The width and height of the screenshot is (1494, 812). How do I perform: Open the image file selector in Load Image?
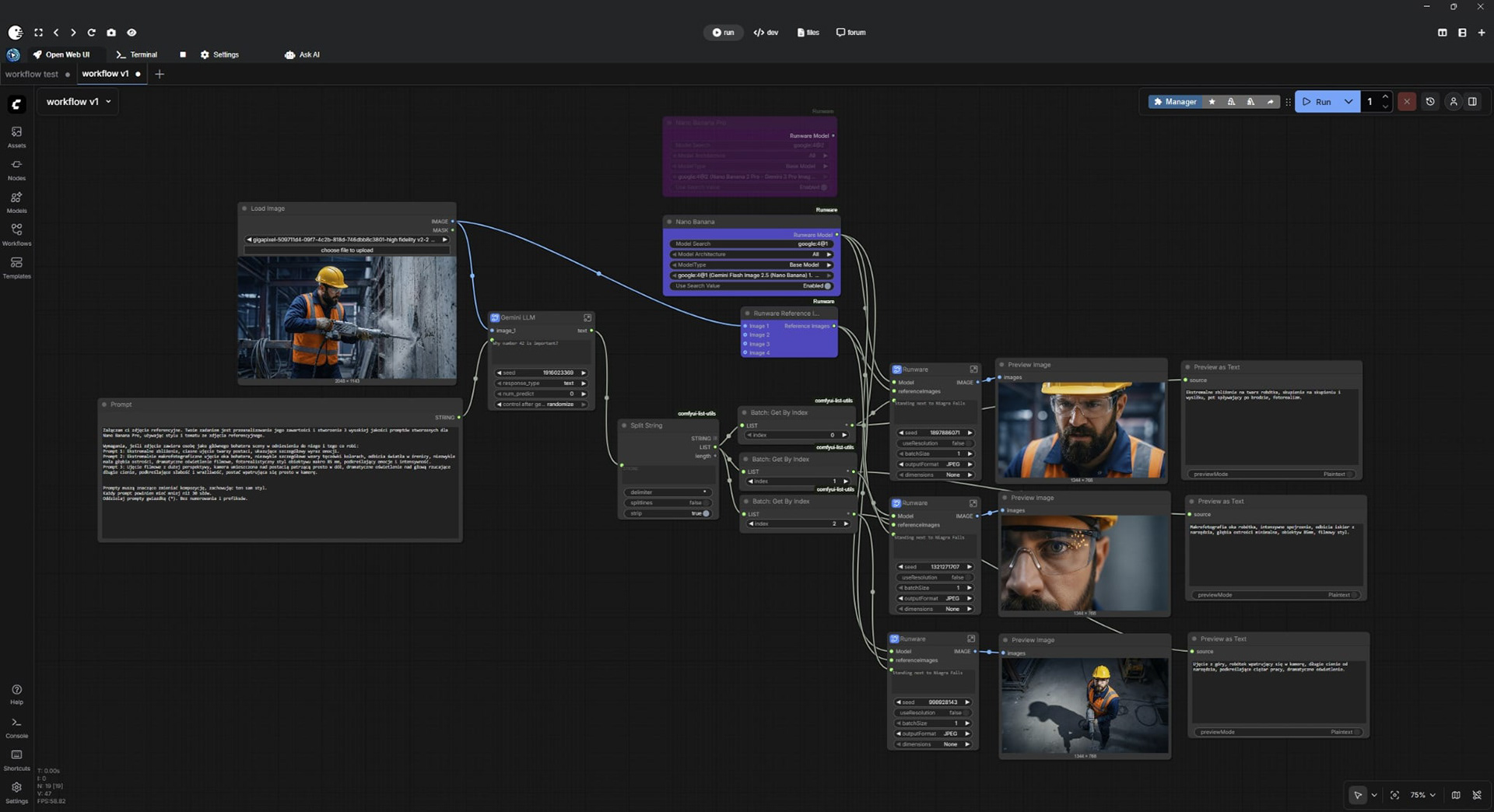(x=347, y=240)
